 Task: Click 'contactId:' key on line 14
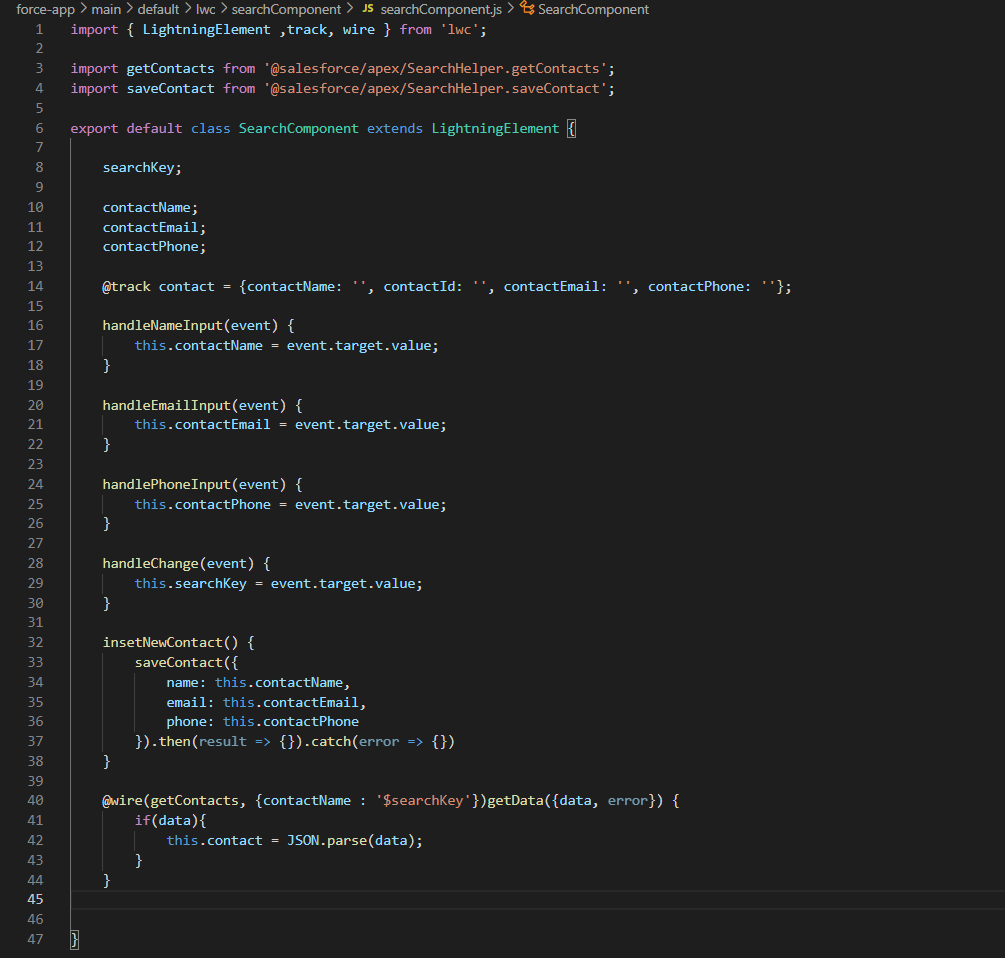click(x=423, y=286)
